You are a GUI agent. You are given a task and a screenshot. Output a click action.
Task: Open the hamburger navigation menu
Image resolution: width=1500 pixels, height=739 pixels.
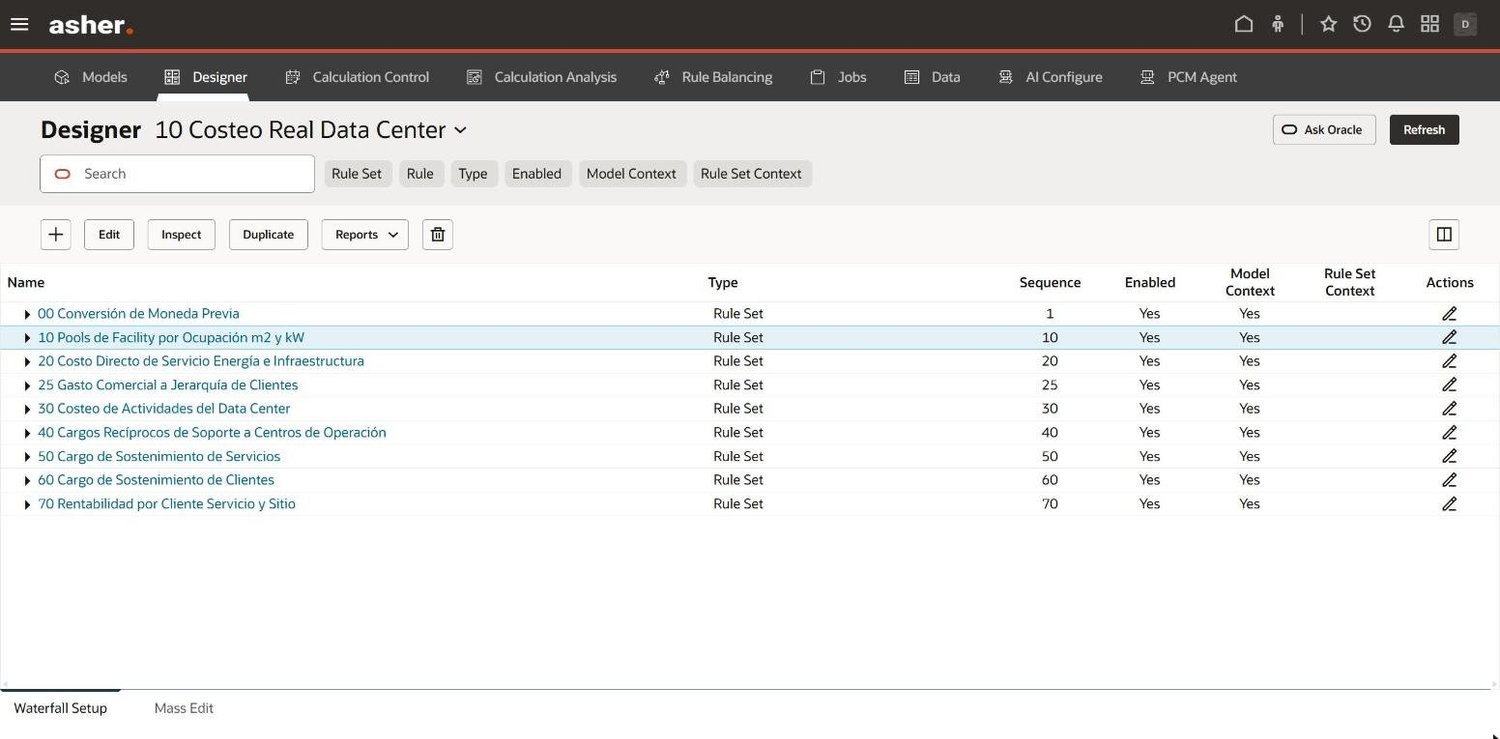19,24
